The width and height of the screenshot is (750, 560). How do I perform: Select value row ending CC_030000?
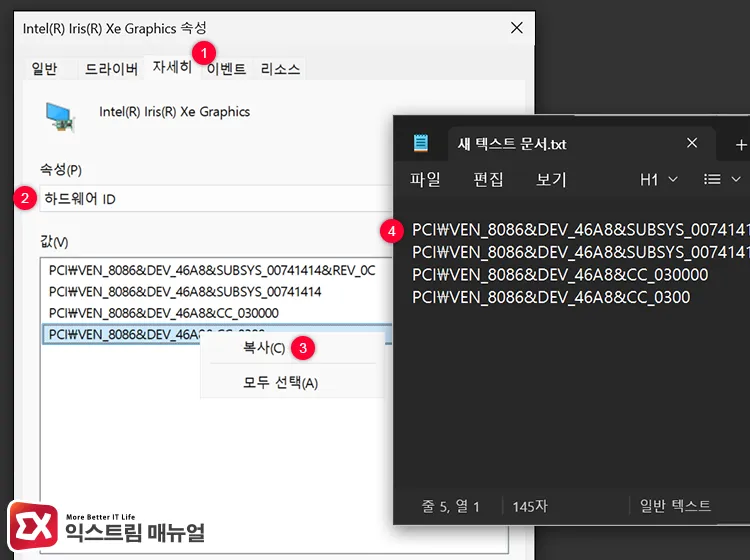click(164, 313)
